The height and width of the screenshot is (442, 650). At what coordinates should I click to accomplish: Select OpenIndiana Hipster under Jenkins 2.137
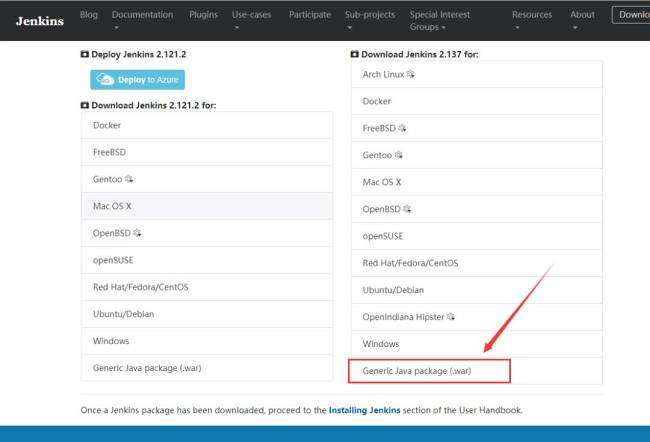477,317
